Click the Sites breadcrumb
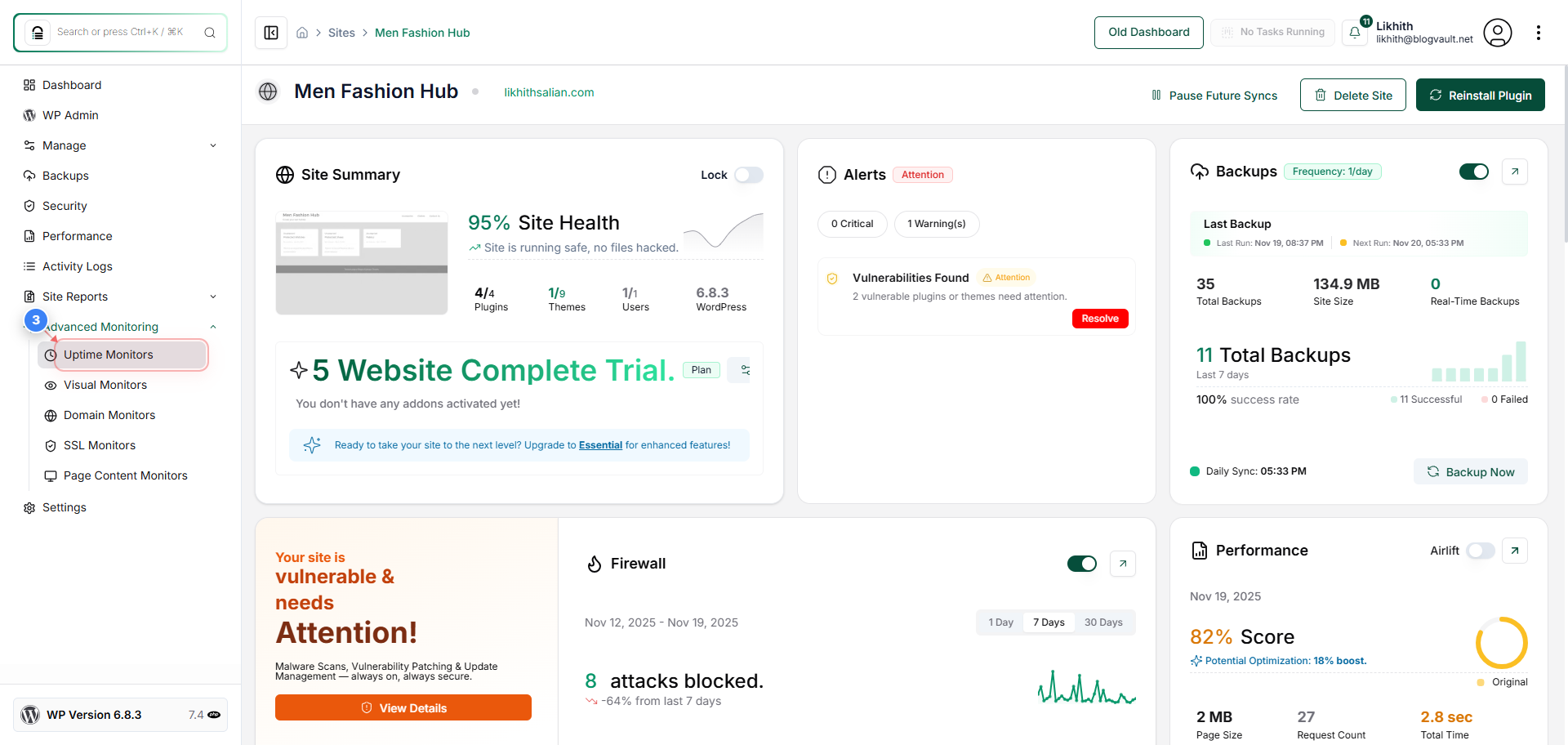The height and width of the screenshot is (745, 1568). tap(341, 33)
